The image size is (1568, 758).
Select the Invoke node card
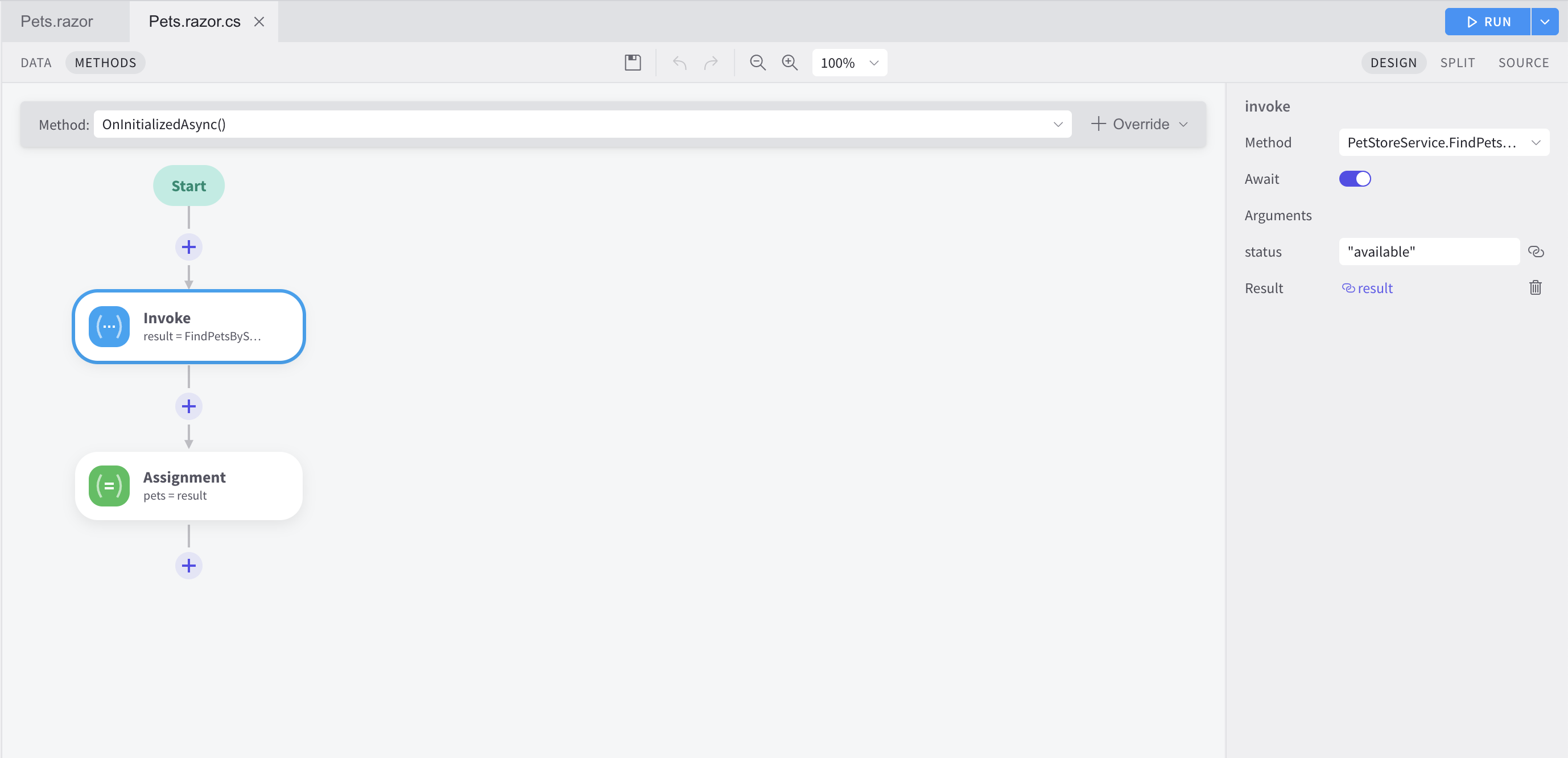coord(189,326)
